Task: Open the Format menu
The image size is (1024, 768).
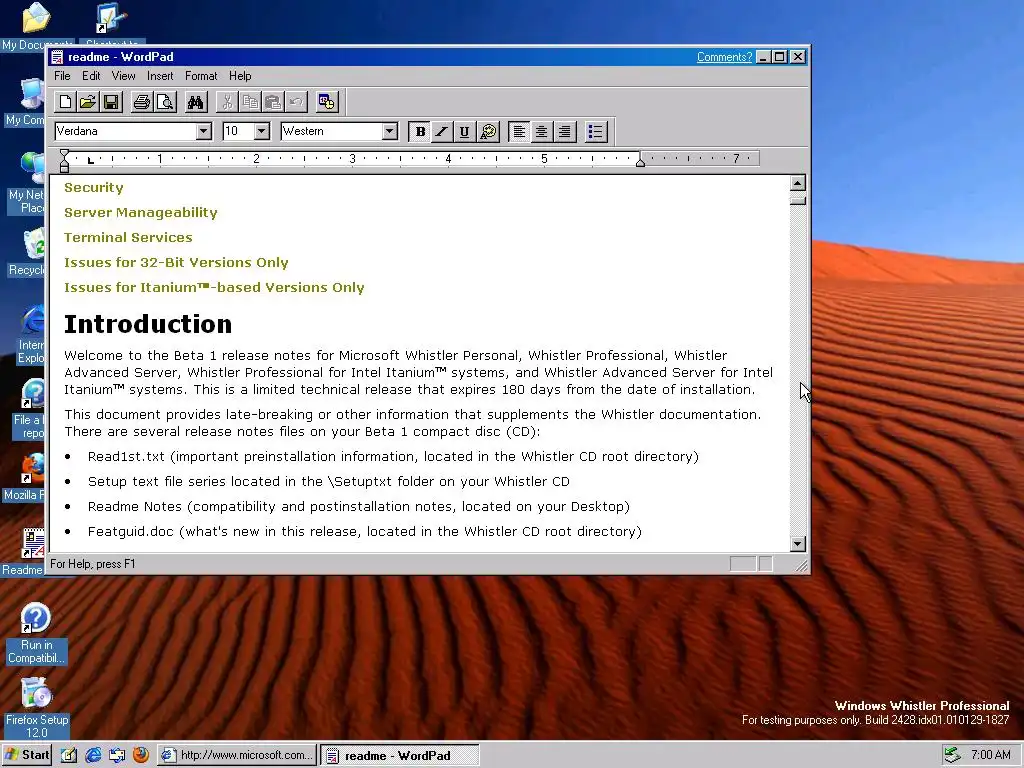Action: [x=201, y=76]
